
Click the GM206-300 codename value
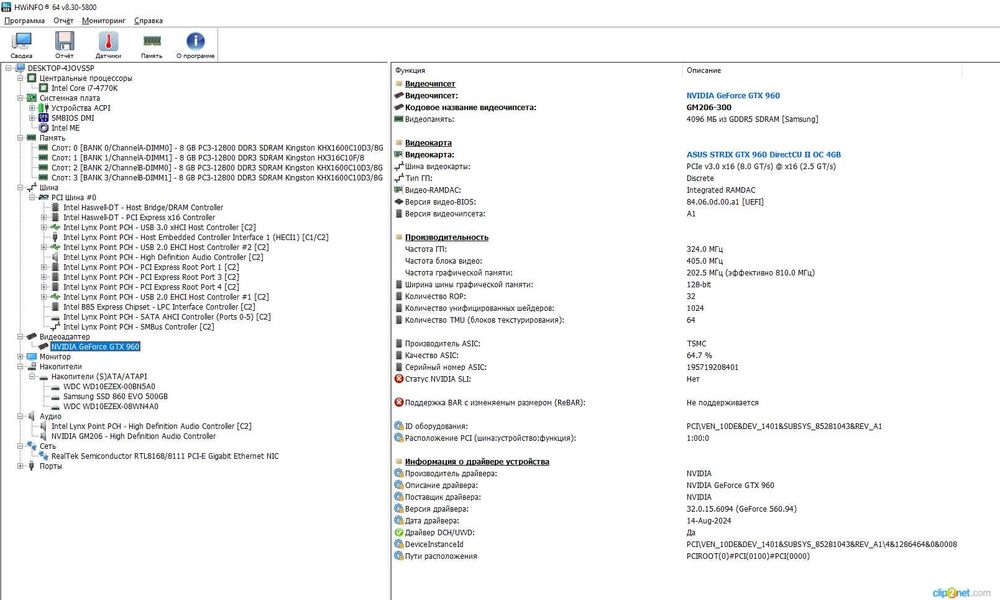pos(709,107)
